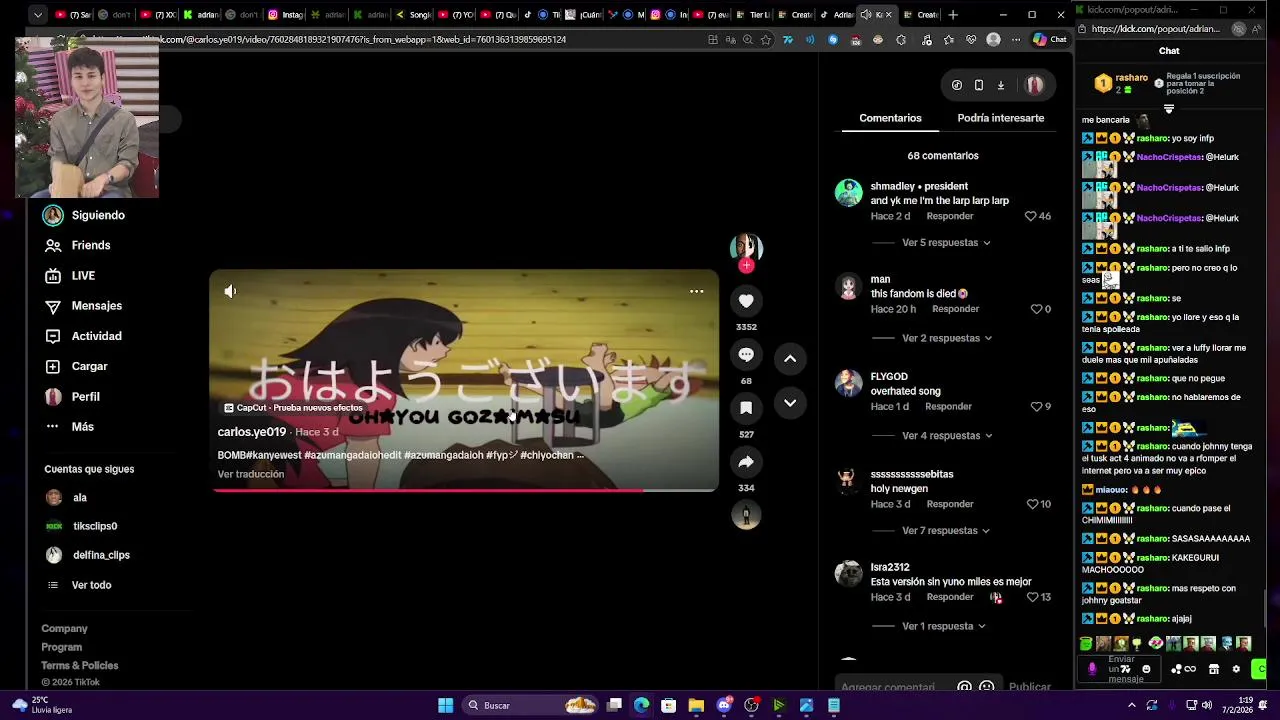
Task: Toggle video mute speaker icon
Action: 230,291
